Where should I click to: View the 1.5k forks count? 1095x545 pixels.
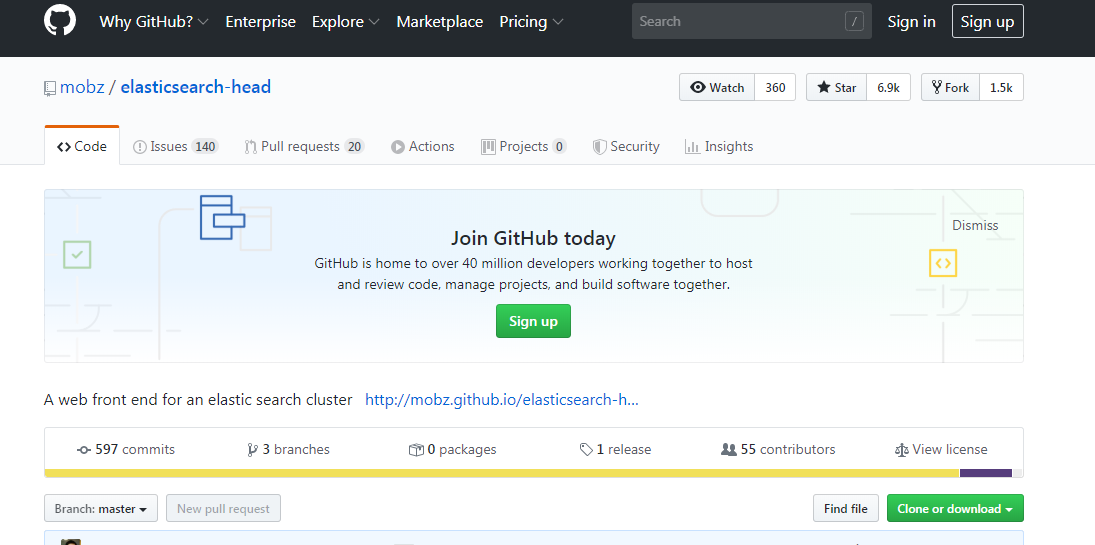click(x=1001, y=87)
